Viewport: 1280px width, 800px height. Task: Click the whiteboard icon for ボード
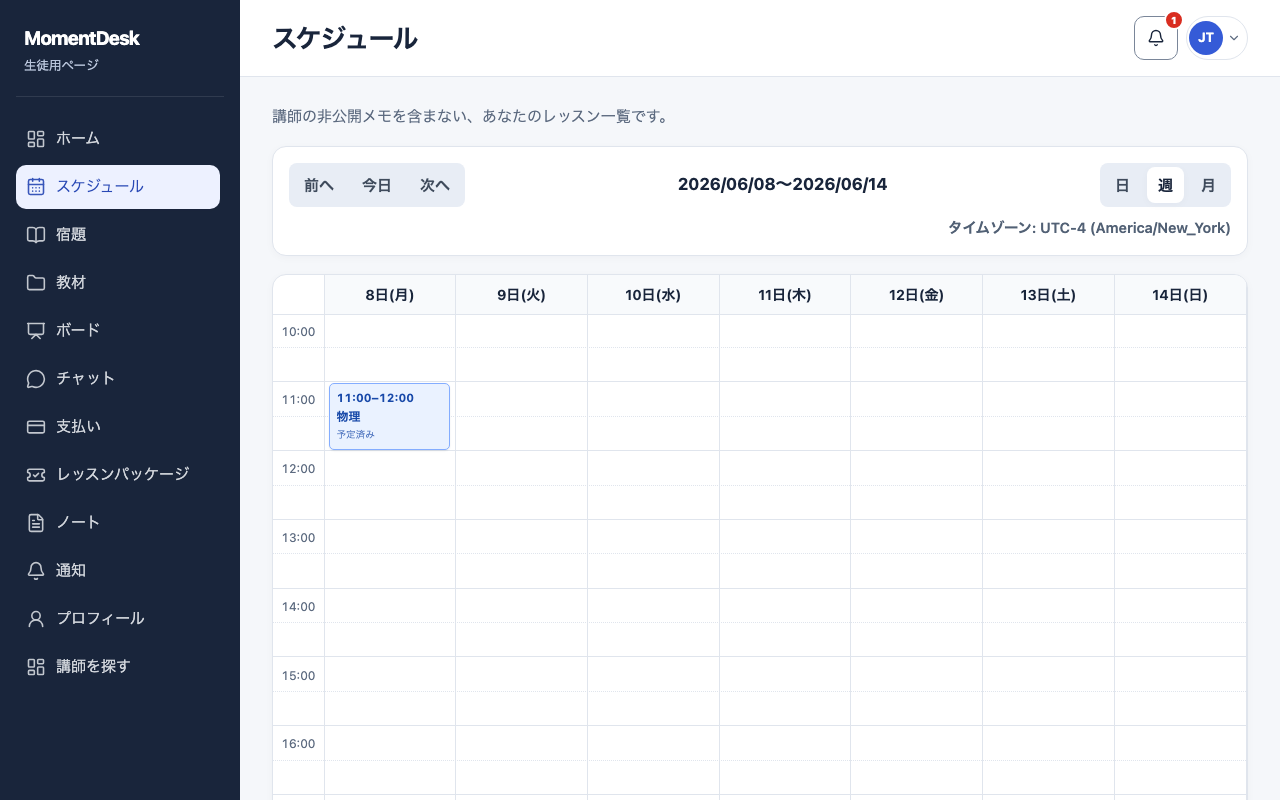(36, 331)
